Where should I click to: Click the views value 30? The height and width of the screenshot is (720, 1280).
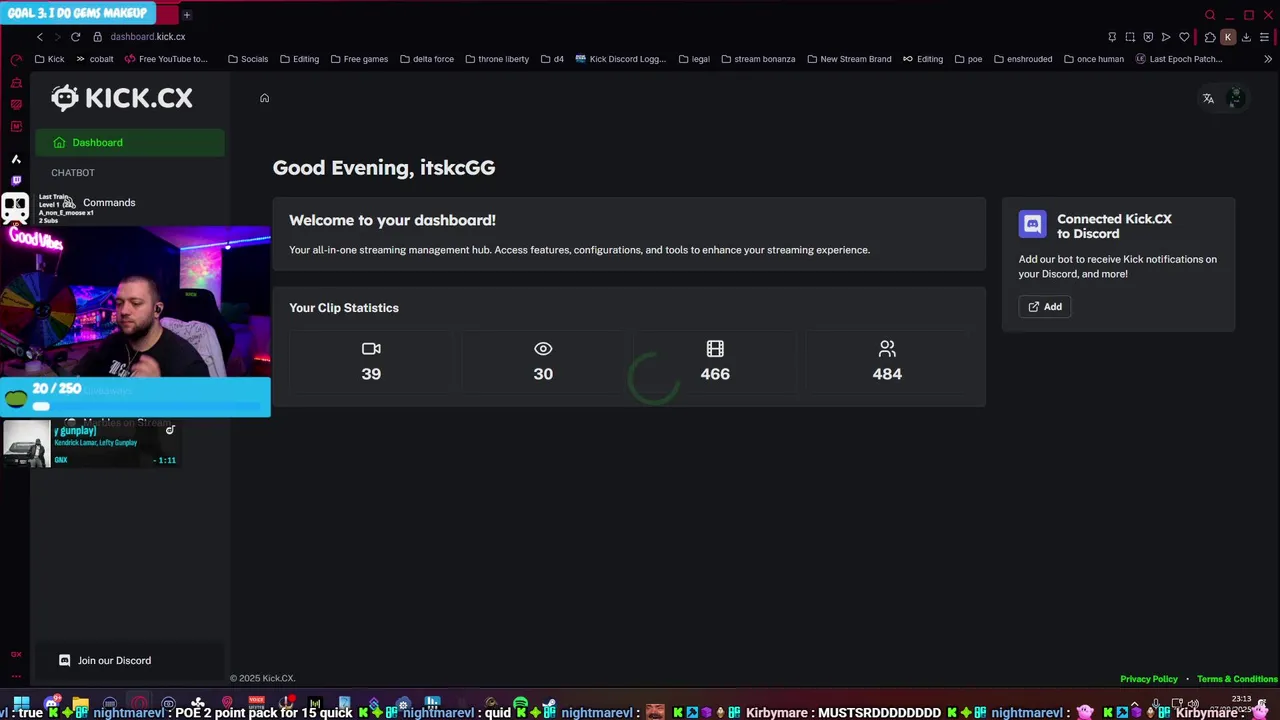[x=543, y=374]
